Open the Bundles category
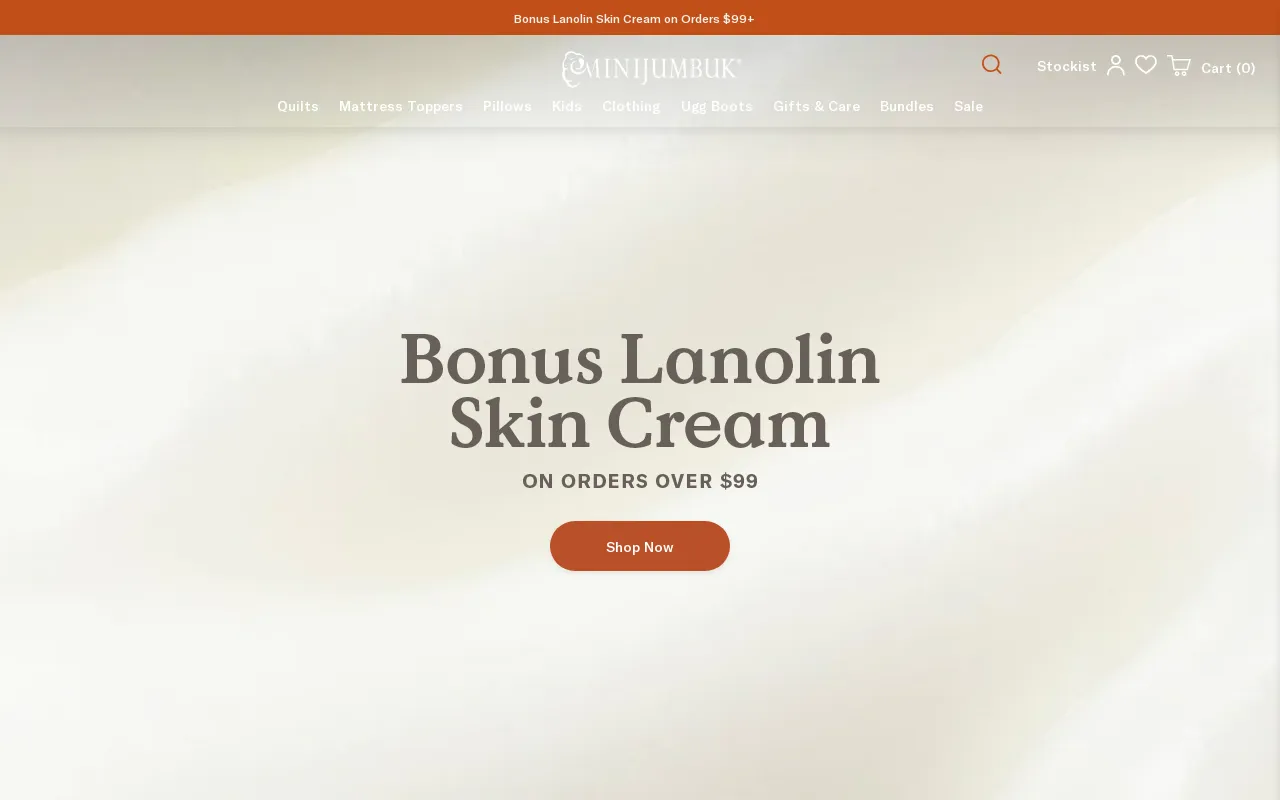1280x800 pixels. (x=907, y=106)
